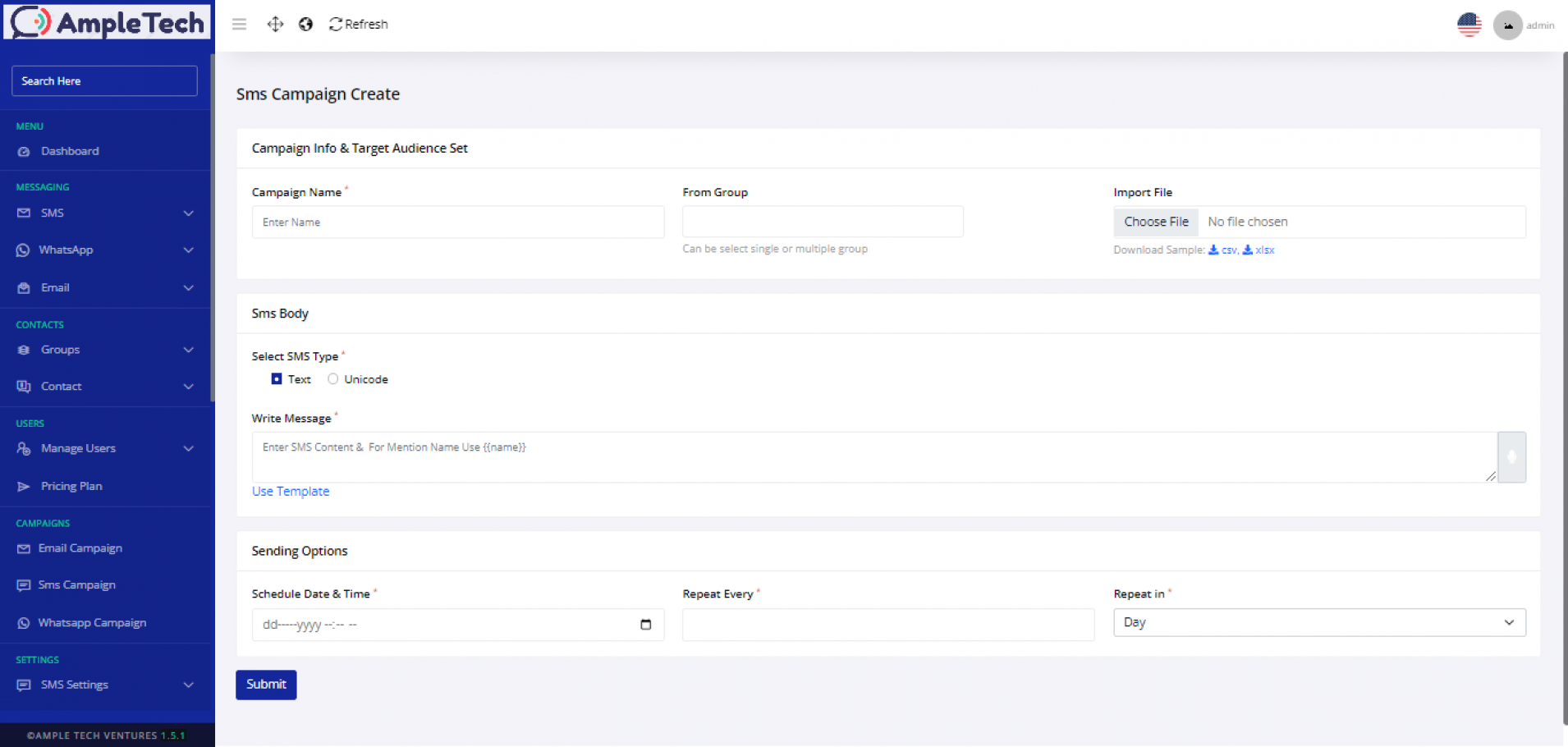
Task: Click into the Campaign Name input field
Action: pyautogui.click(x=457, y=222)
